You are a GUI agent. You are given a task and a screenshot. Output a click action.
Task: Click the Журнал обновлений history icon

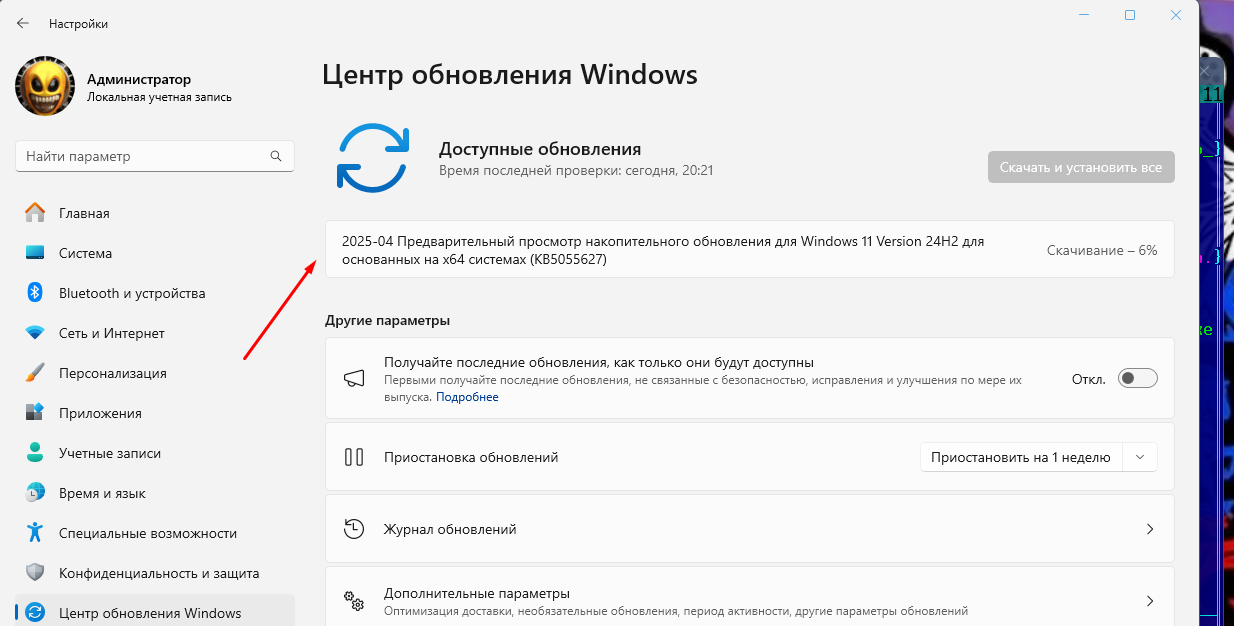point(354,529)
